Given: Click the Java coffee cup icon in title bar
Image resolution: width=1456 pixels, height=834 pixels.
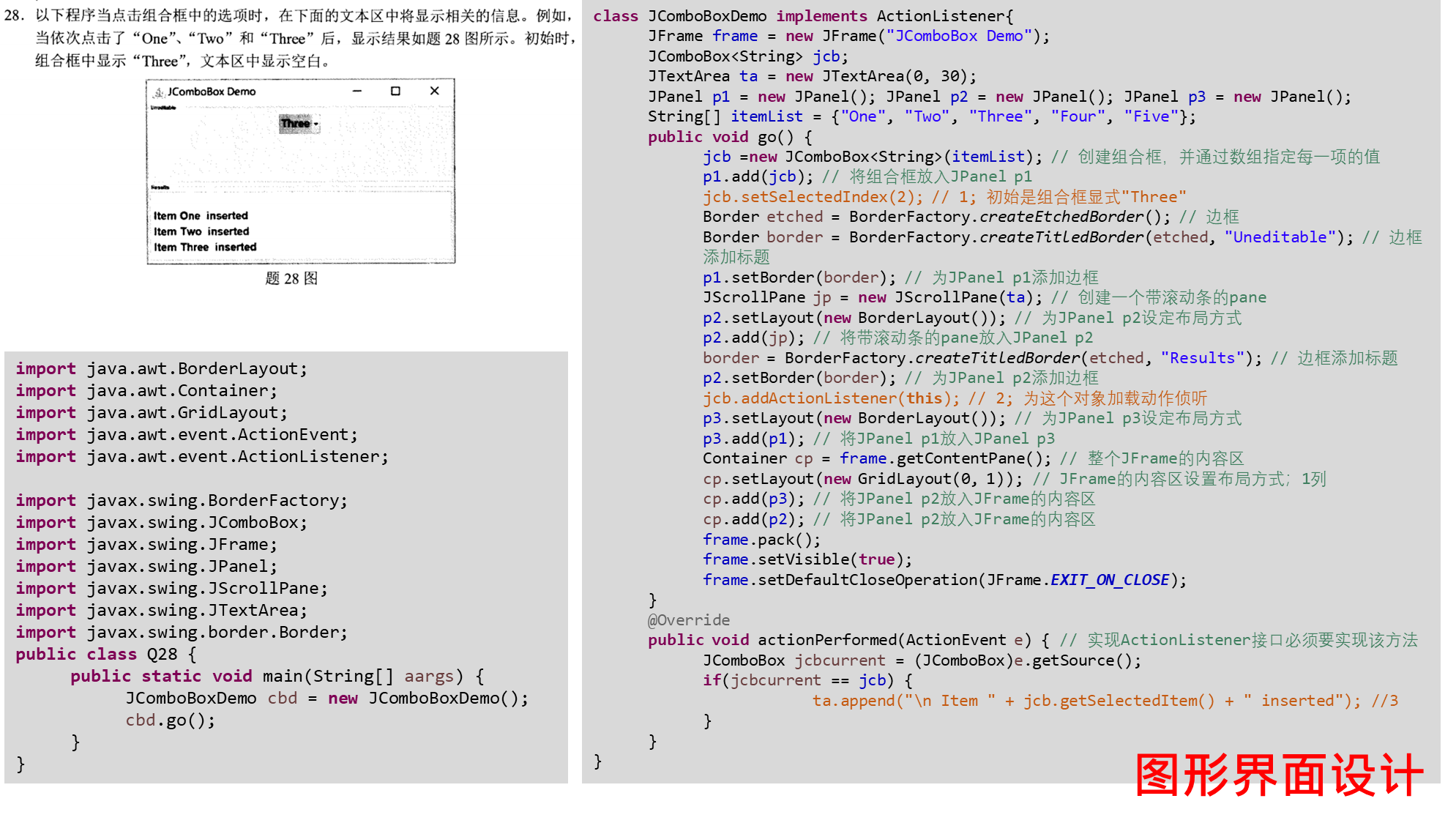Looking at the screenshot, I should [159, 92].
